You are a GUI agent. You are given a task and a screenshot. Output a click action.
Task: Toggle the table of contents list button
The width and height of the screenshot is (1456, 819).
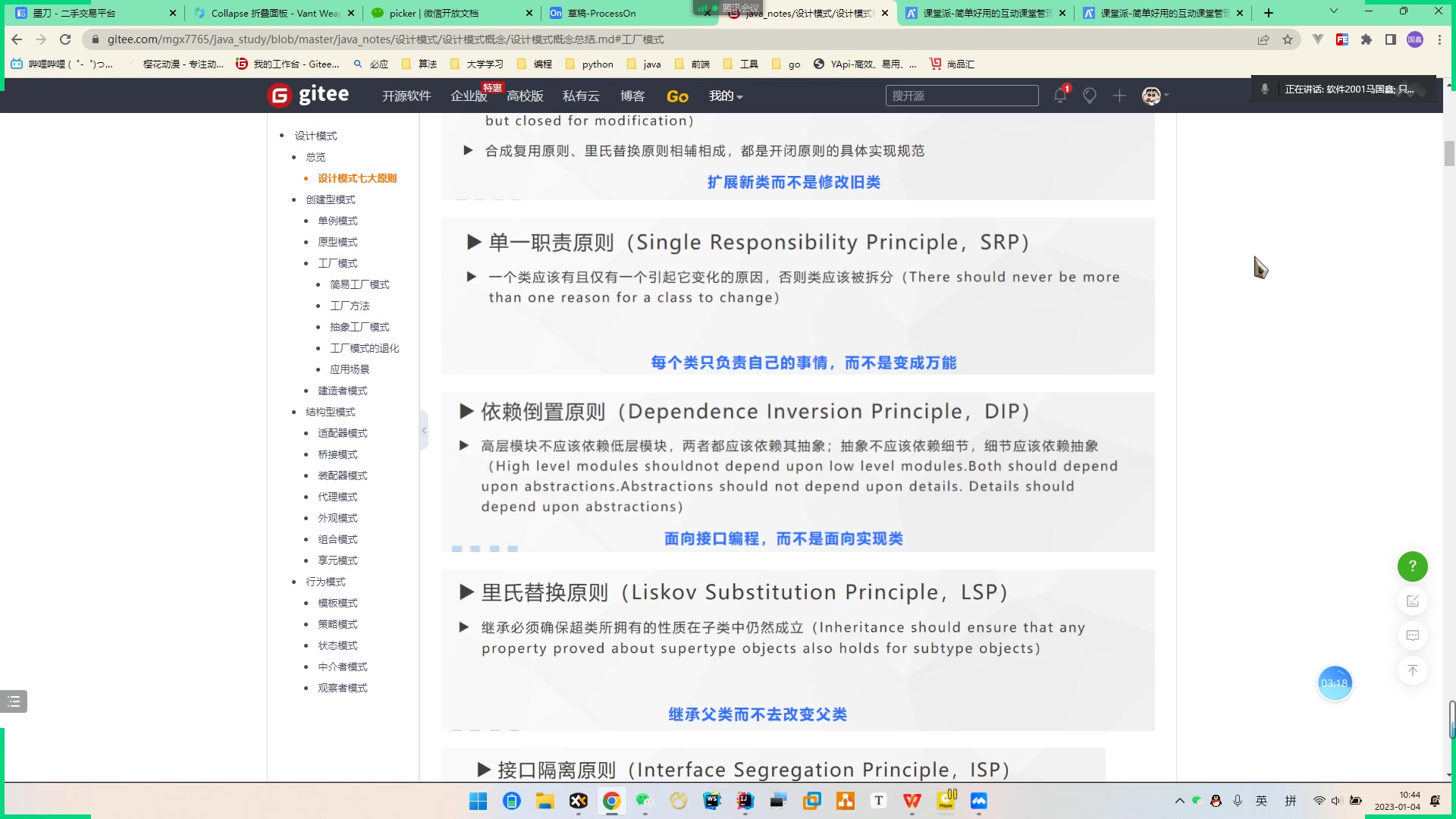tap(14, 701)
